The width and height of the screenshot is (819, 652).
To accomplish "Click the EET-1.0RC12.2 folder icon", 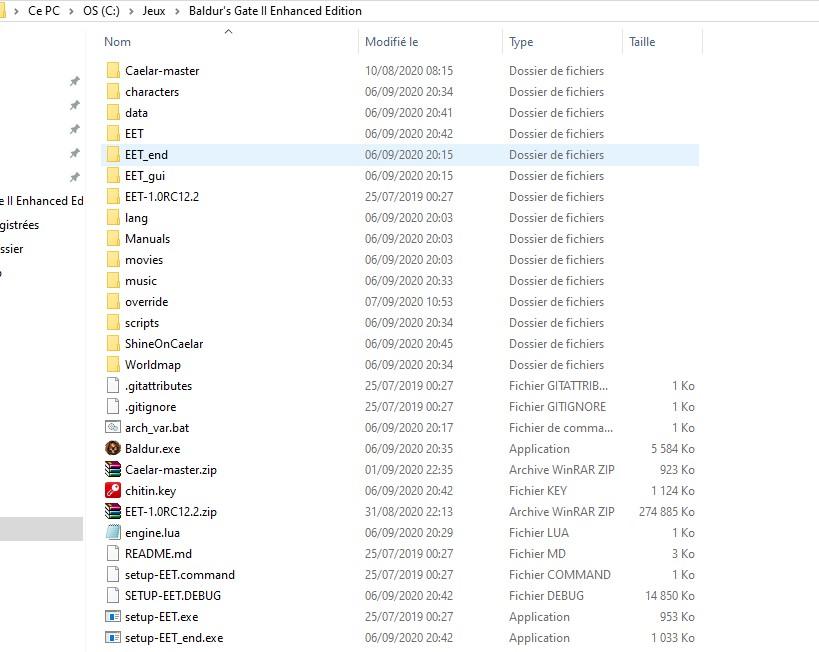I will [x=113, y=196].
